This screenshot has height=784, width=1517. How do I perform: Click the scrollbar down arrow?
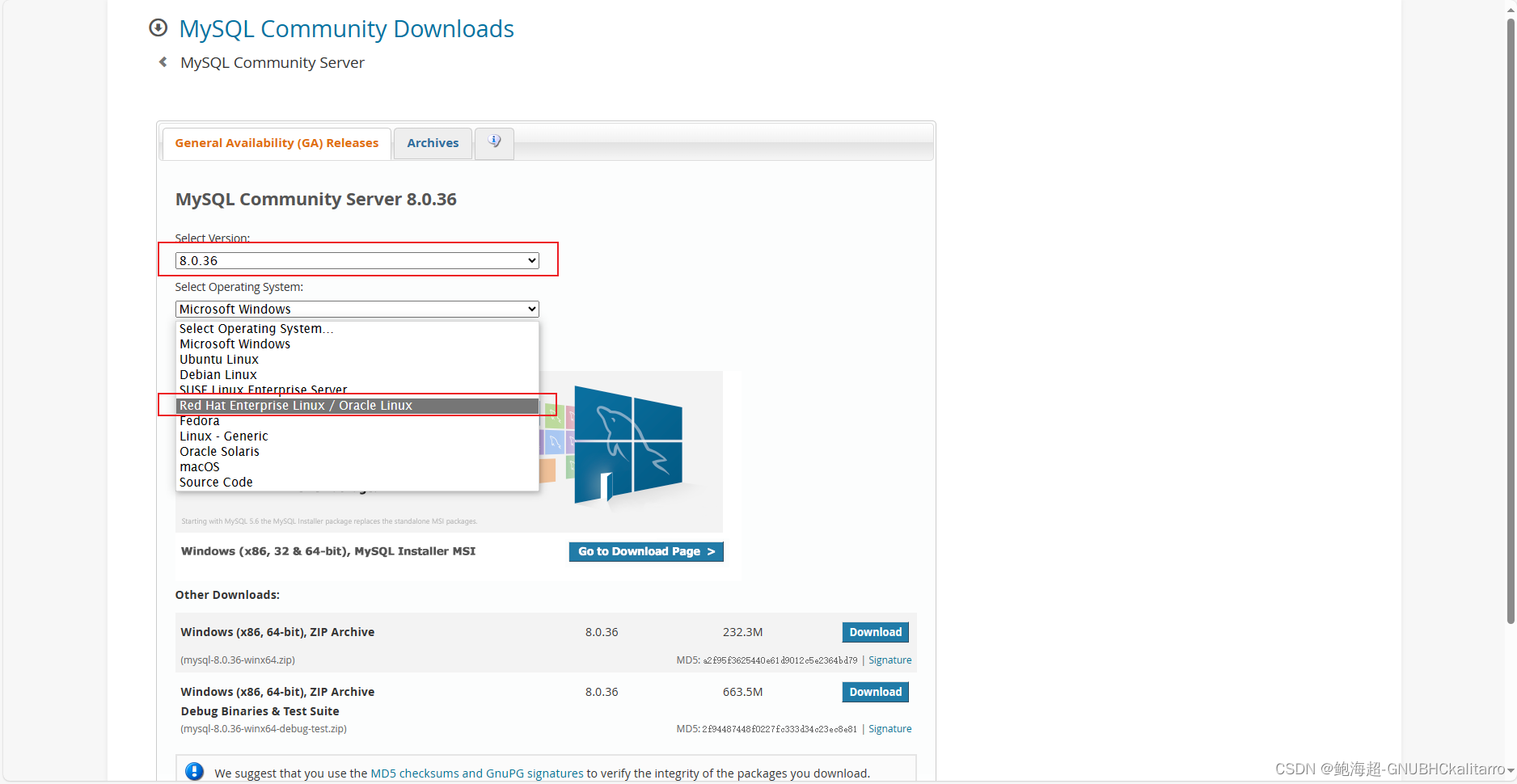1510,771
